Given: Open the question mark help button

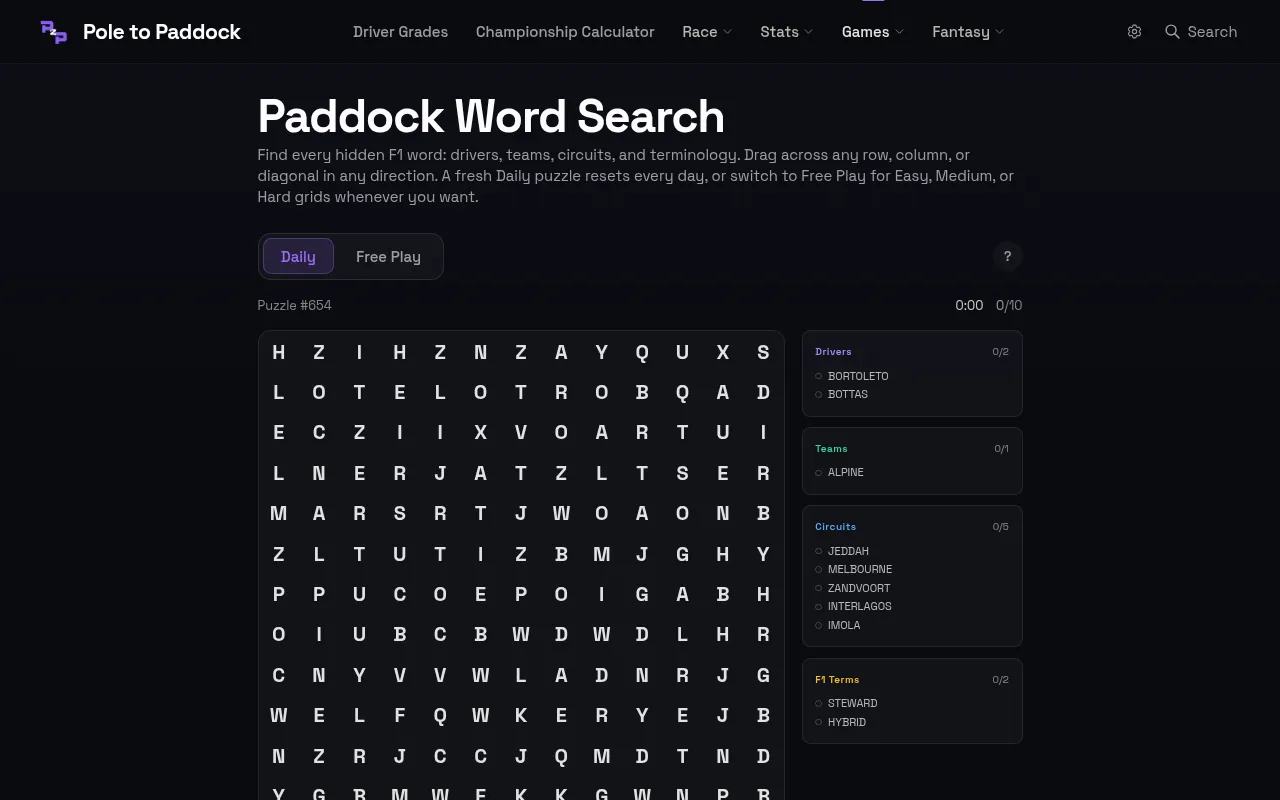Looking at the screenshot, I should pos(1007,256).
